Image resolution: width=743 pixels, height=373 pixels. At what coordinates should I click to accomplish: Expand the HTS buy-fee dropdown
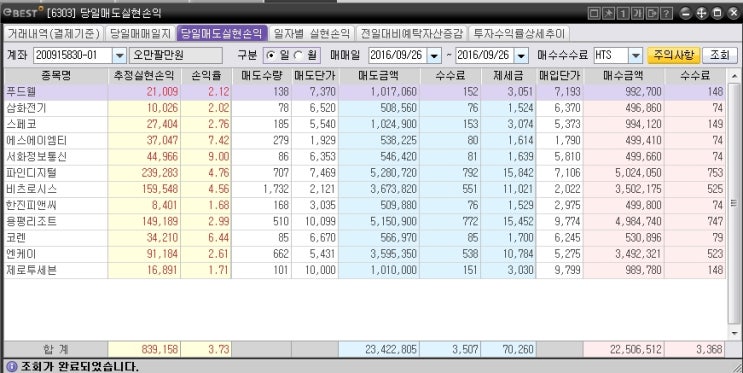(635, 55)
